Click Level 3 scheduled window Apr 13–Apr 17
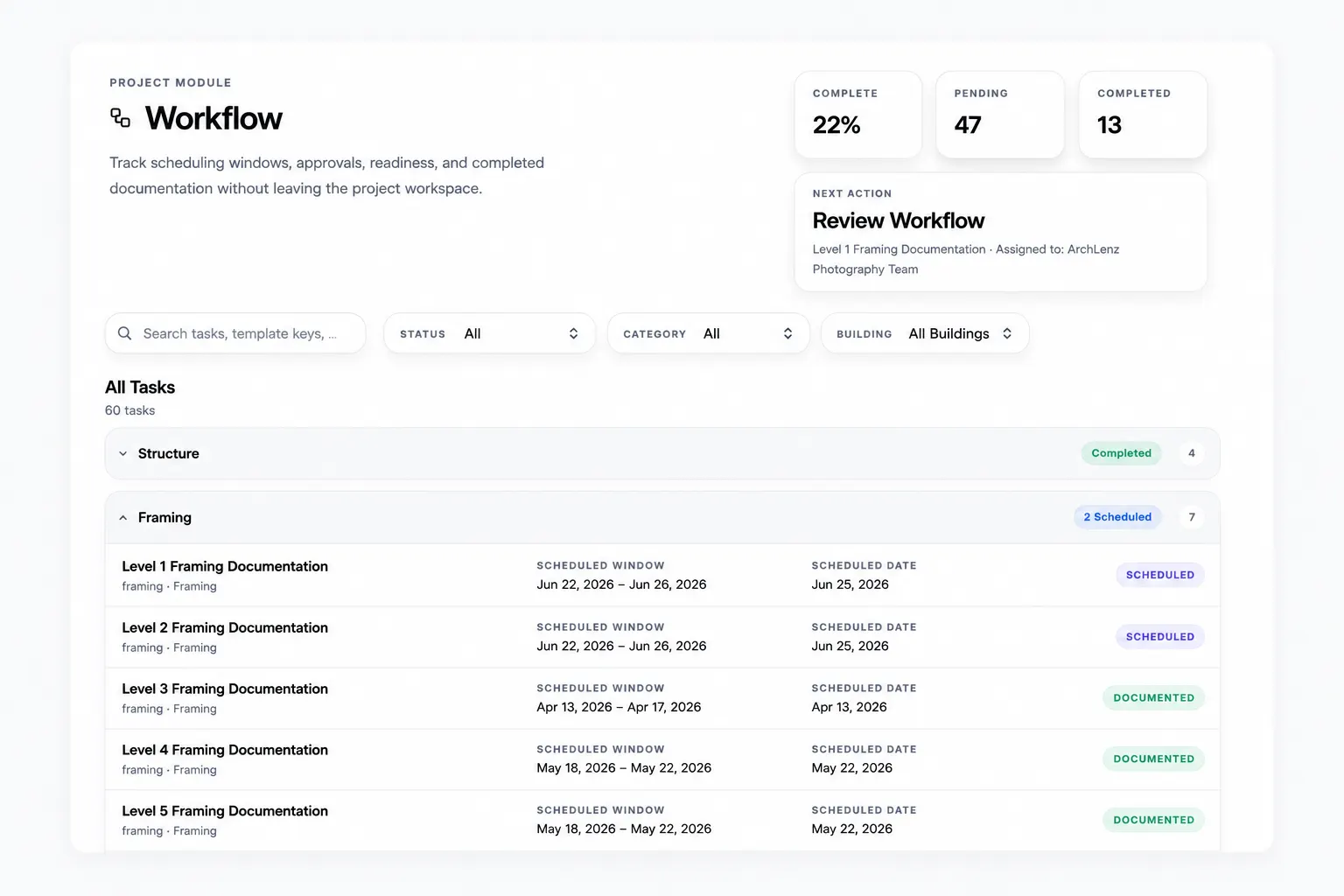Screen dimensions: 1344x896 [619, 707]
